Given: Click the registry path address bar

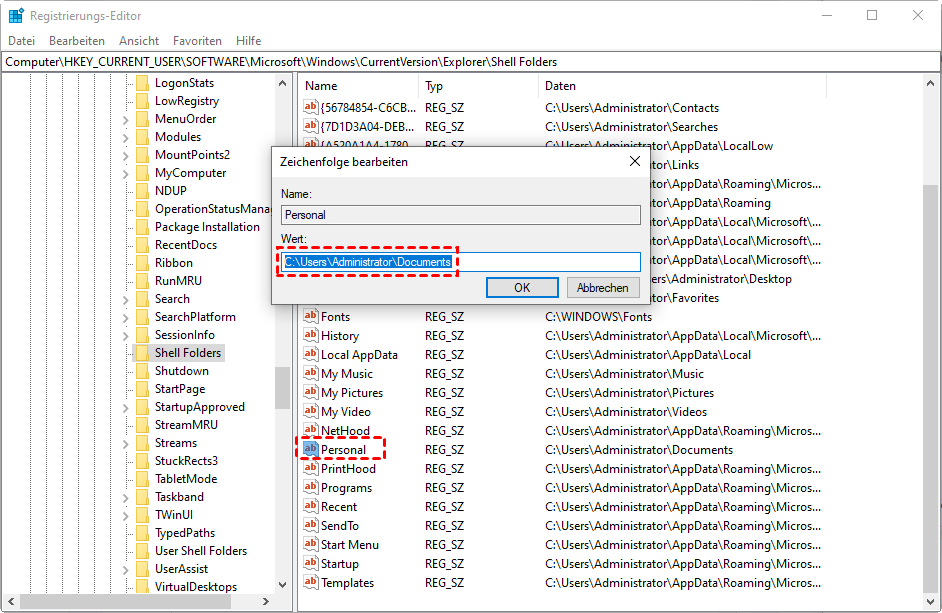Looking at the screenshot, I should [x=471, y=62].
